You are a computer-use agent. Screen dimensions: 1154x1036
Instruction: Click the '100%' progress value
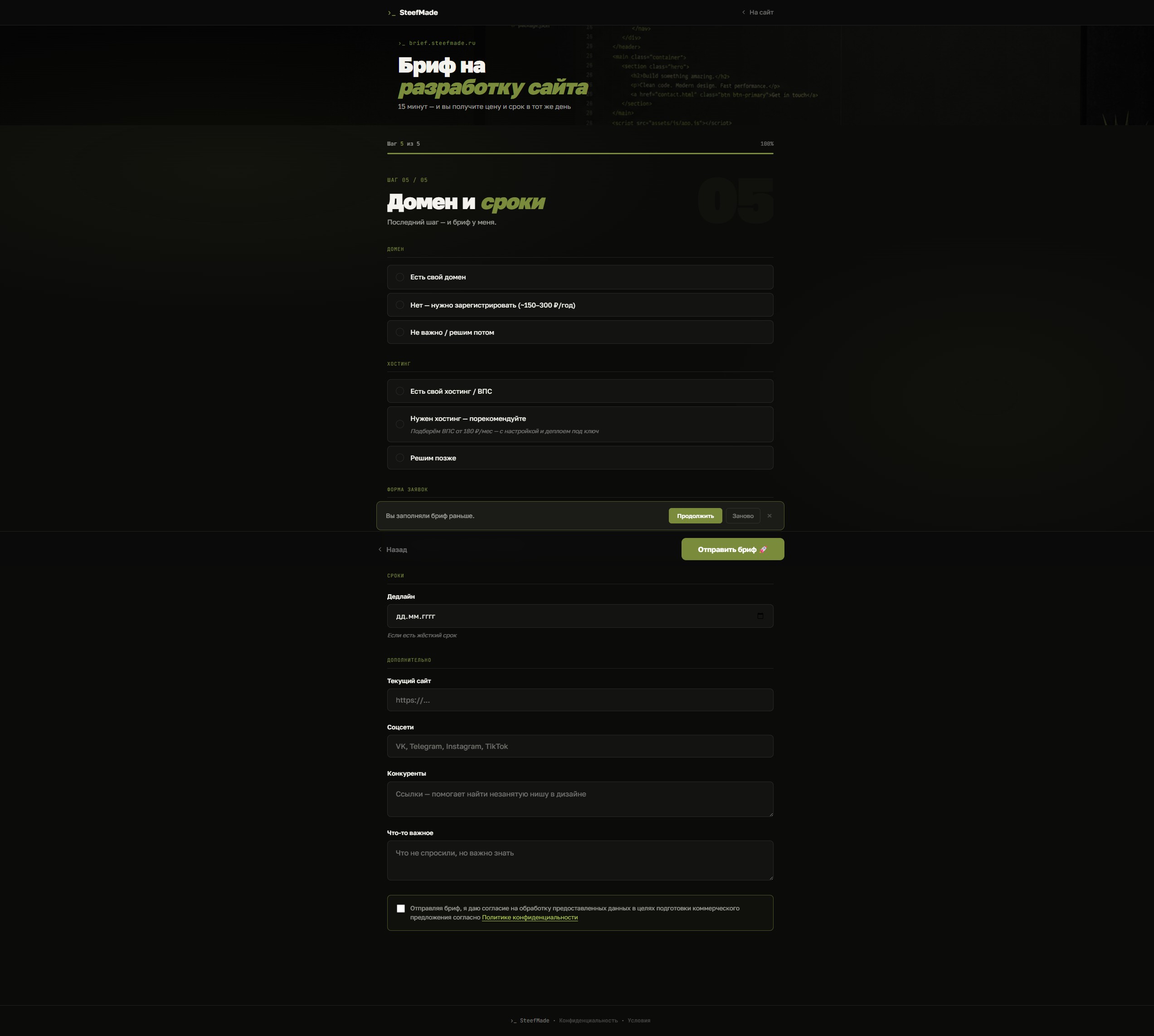coord(766,144)
